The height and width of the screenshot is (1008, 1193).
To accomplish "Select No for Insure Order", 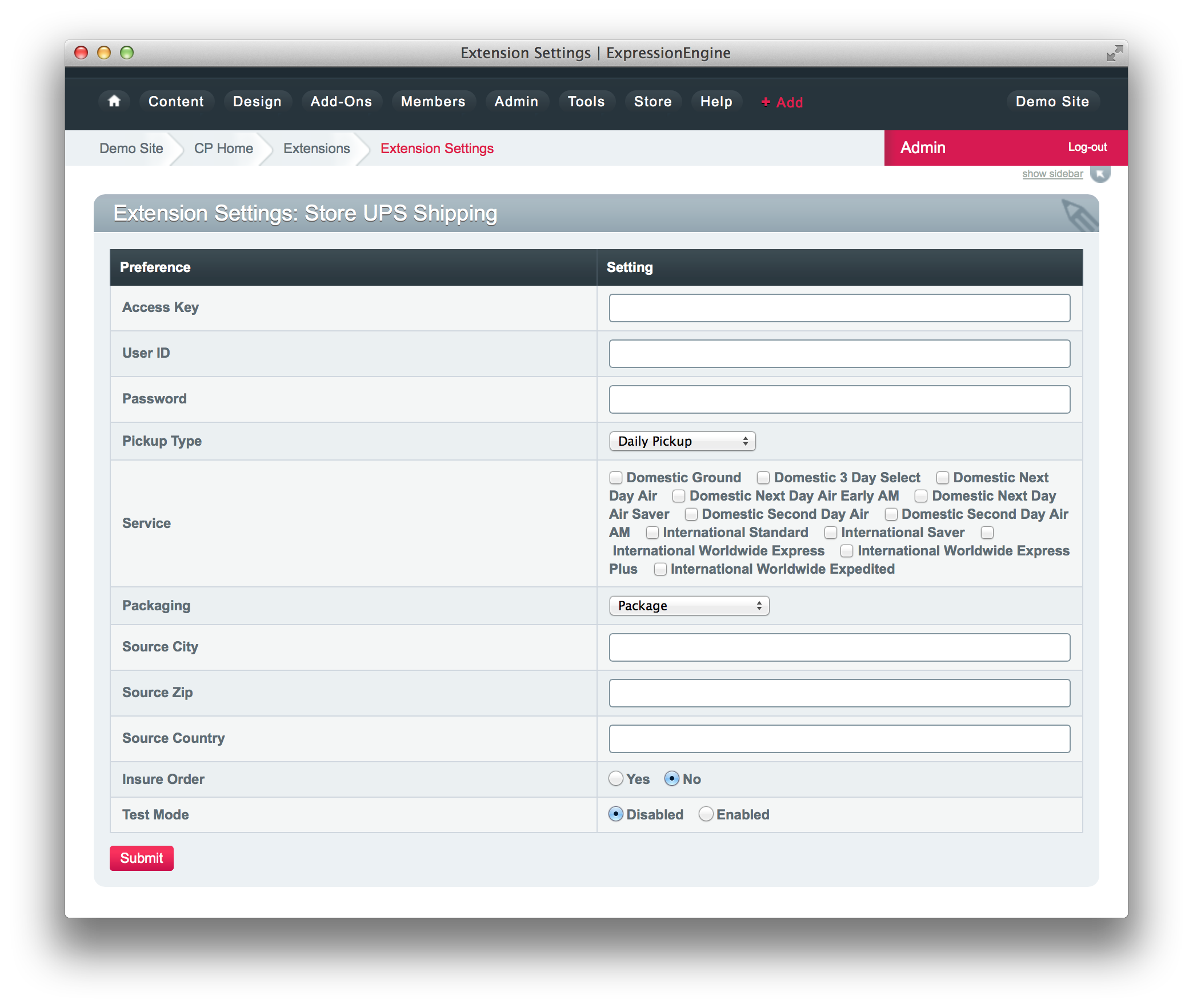I will 672,779.
